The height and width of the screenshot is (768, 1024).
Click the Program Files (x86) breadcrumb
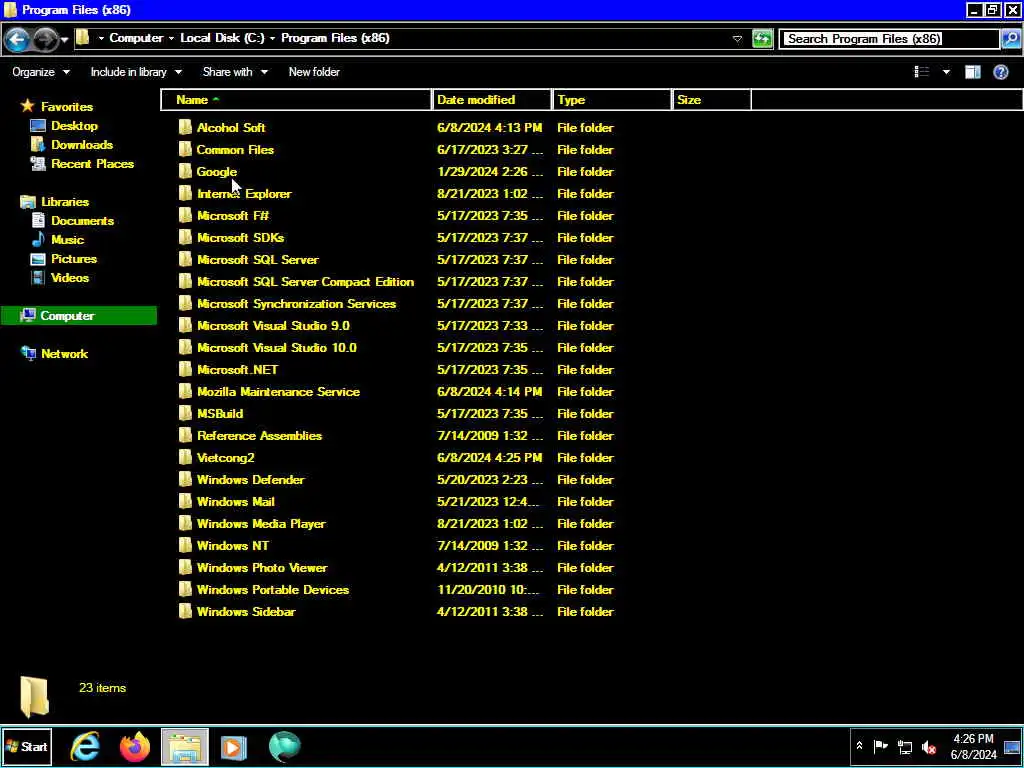(335, 38)
